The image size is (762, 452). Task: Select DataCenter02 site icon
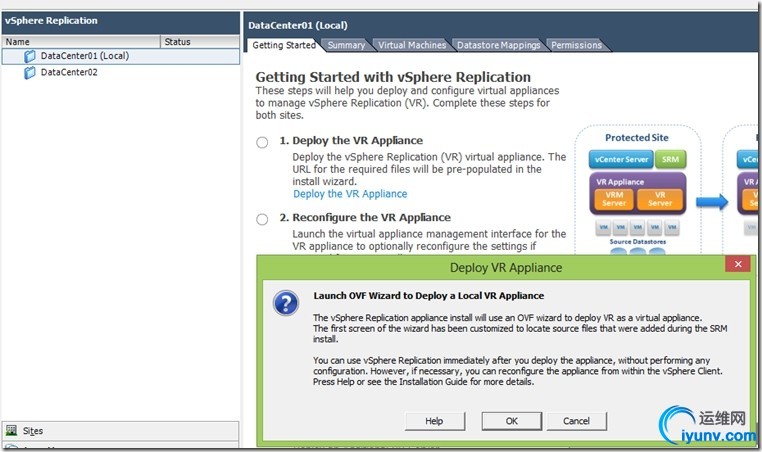point(30,73)
